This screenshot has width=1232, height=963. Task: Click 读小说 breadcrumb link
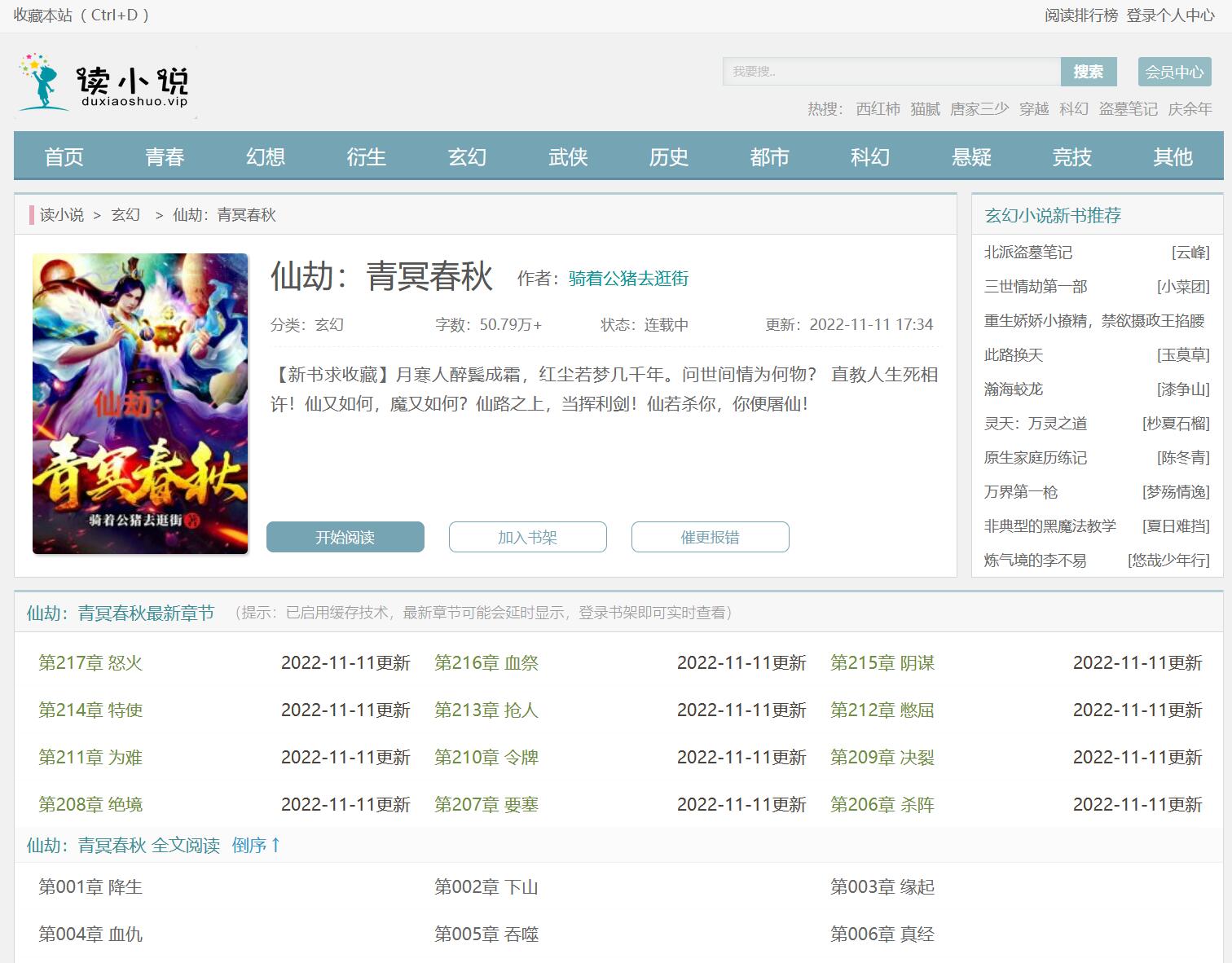62,215
